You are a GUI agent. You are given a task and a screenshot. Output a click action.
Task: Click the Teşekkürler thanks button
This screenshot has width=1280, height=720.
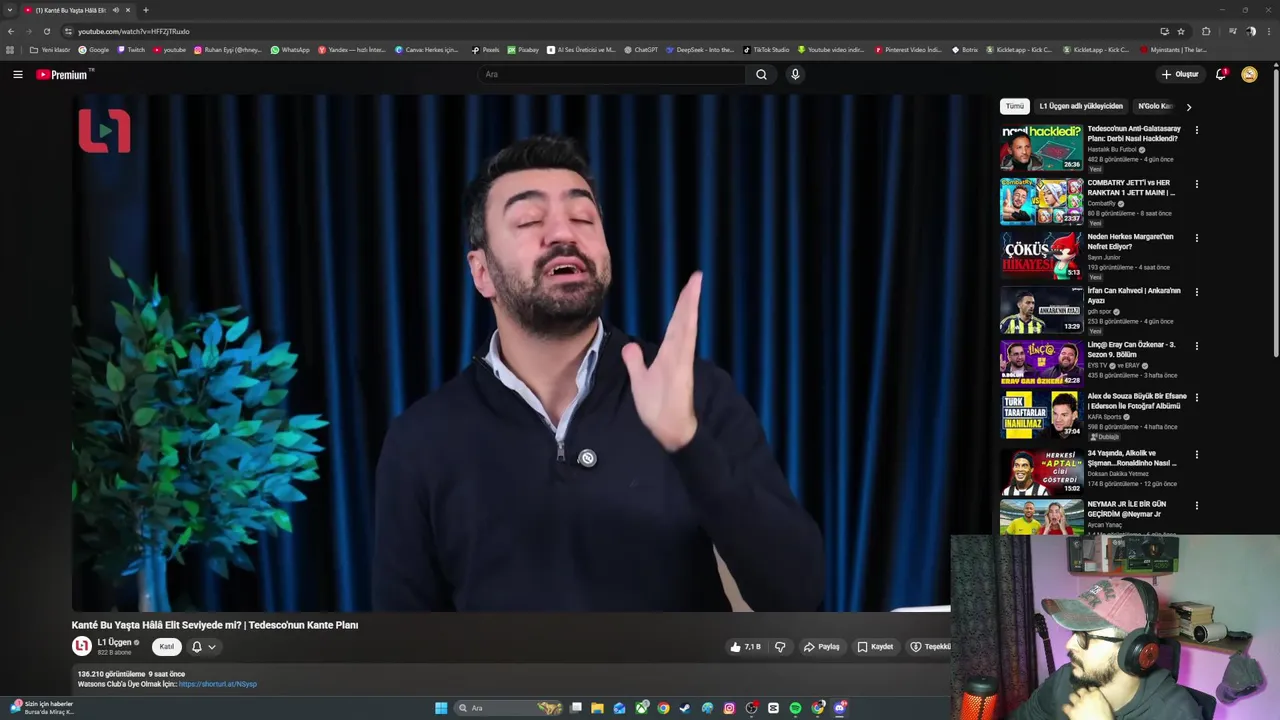pos(930,647)
